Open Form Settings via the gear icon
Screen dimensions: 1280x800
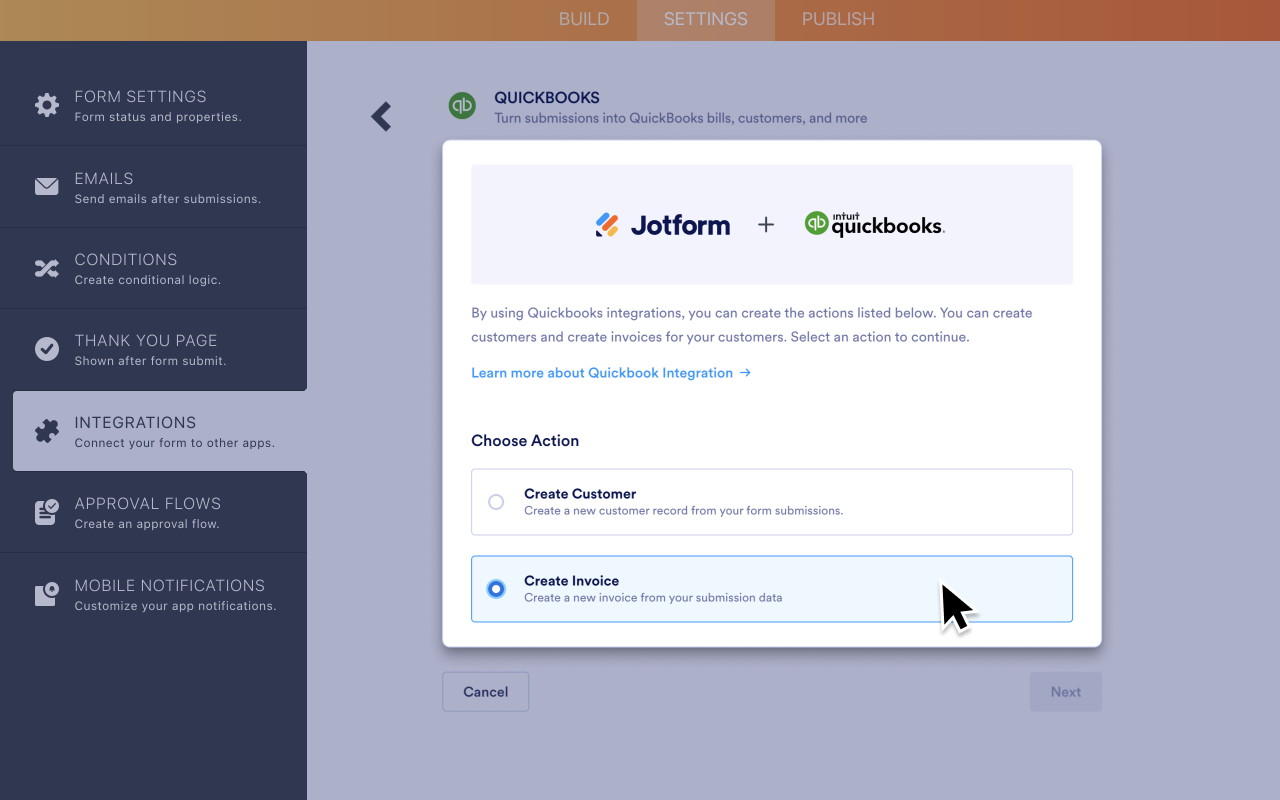(x=46, y=105)
